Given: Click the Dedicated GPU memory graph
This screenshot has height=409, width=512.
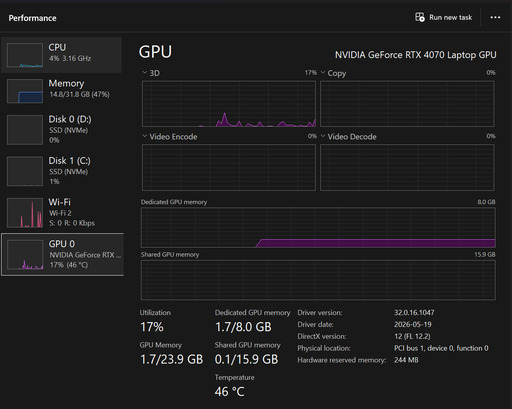Looking at the screenshot, I should click(318, 227).
